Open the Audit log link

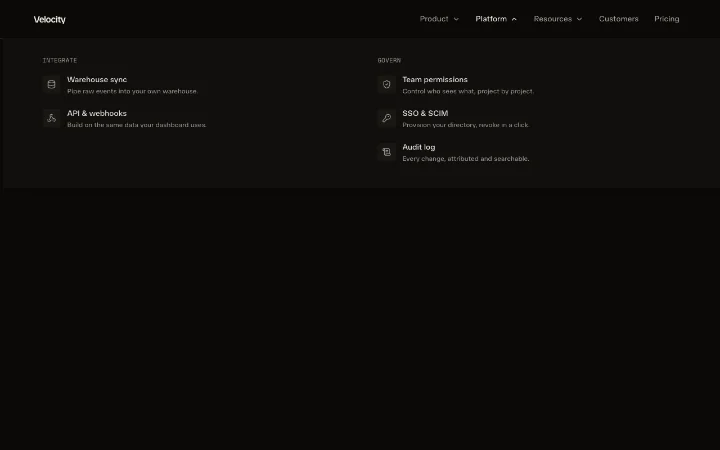pyautogui.click(x=419, y=147)
